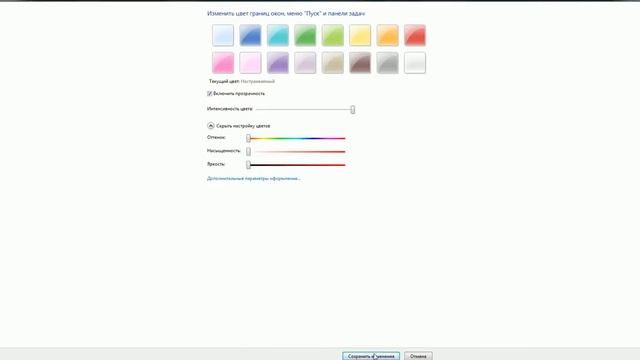
Task: Choose the cyan color swatch
Action: point(278,35)
